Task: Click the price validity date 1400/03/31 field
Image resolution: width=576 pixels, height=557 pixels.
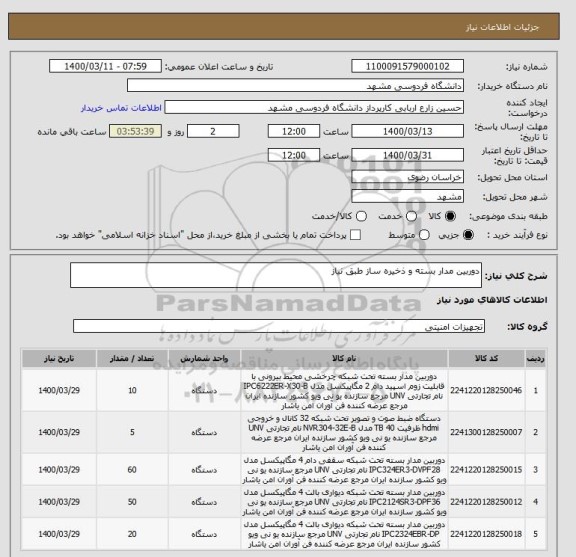Action: 407,155
